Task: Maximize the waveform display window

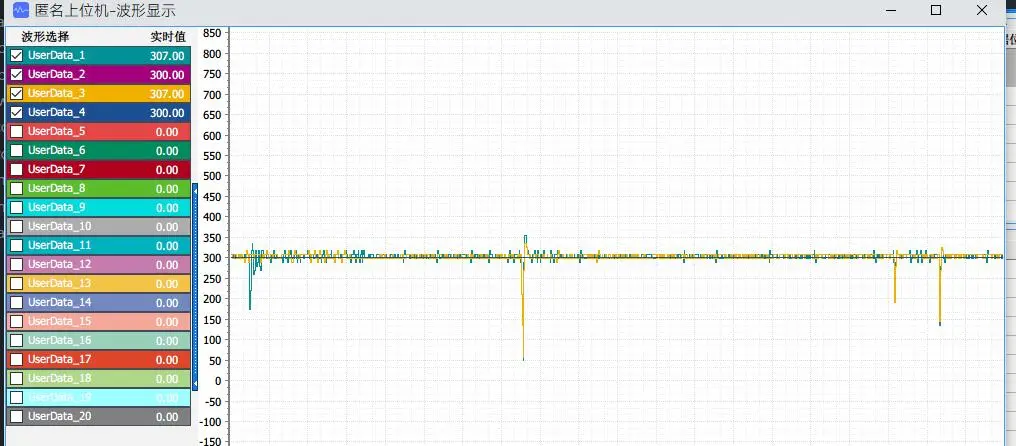Action: click(x=936, y=10)
